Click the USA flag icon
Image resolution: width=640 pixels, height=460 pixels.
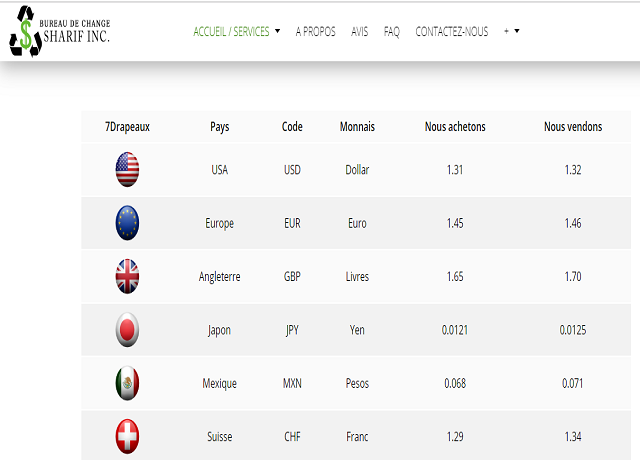[x=127, y=169]
